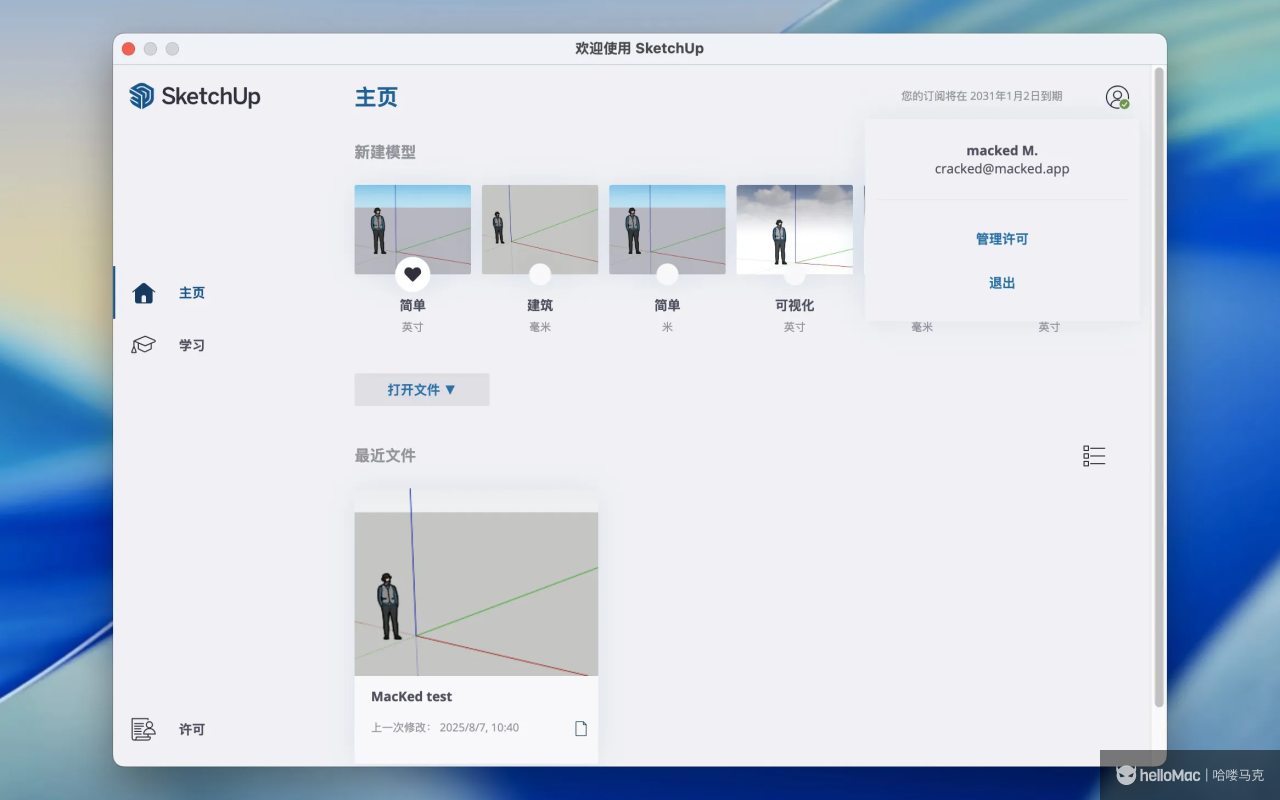This screenshot has height=800, width=1280.
Task: Click the License icon in sidebar
Action: pyautogui.click(x=144, y=729)
